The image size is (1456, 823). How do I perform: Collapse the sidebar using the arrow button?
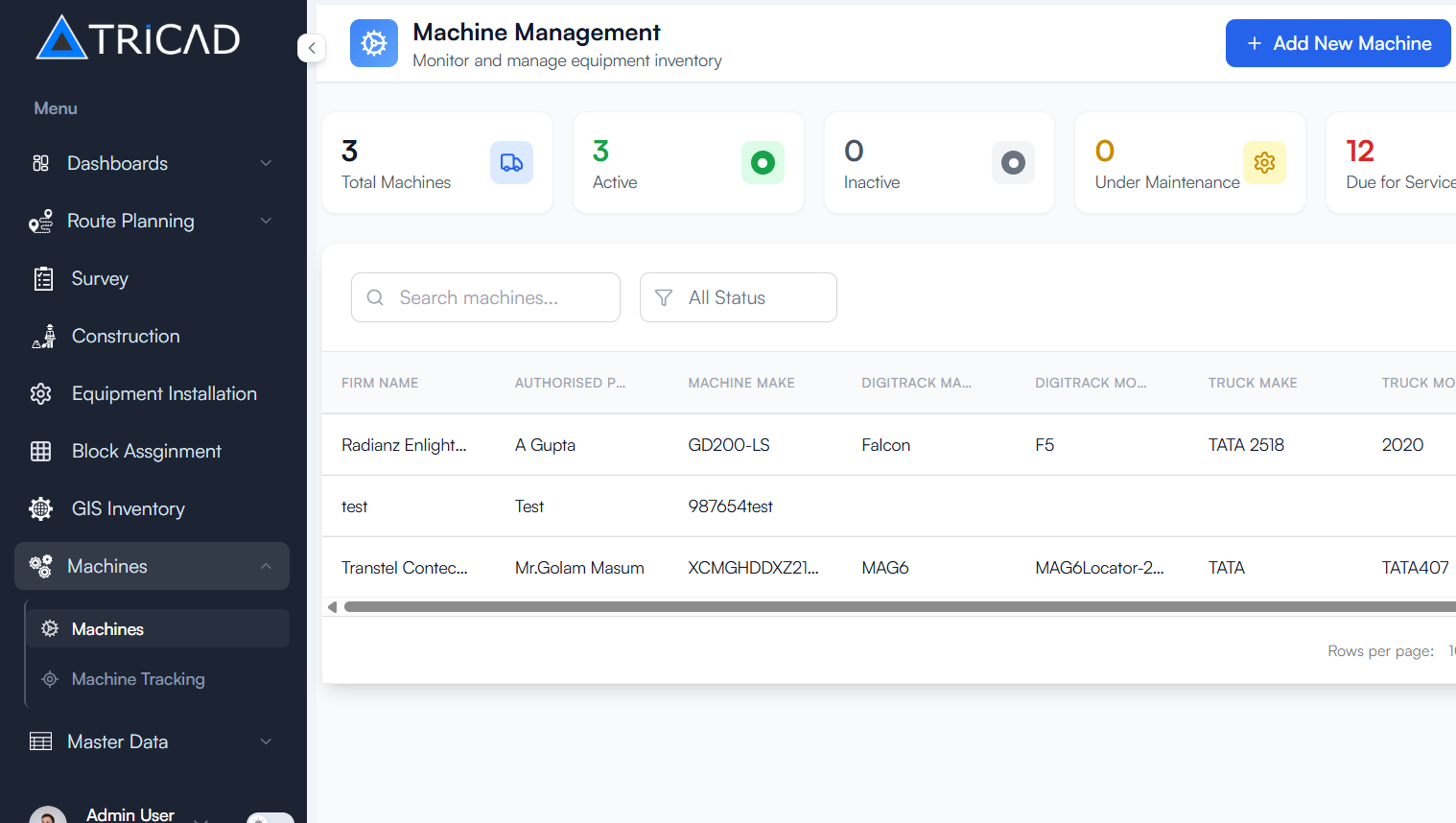click(311, 46)
